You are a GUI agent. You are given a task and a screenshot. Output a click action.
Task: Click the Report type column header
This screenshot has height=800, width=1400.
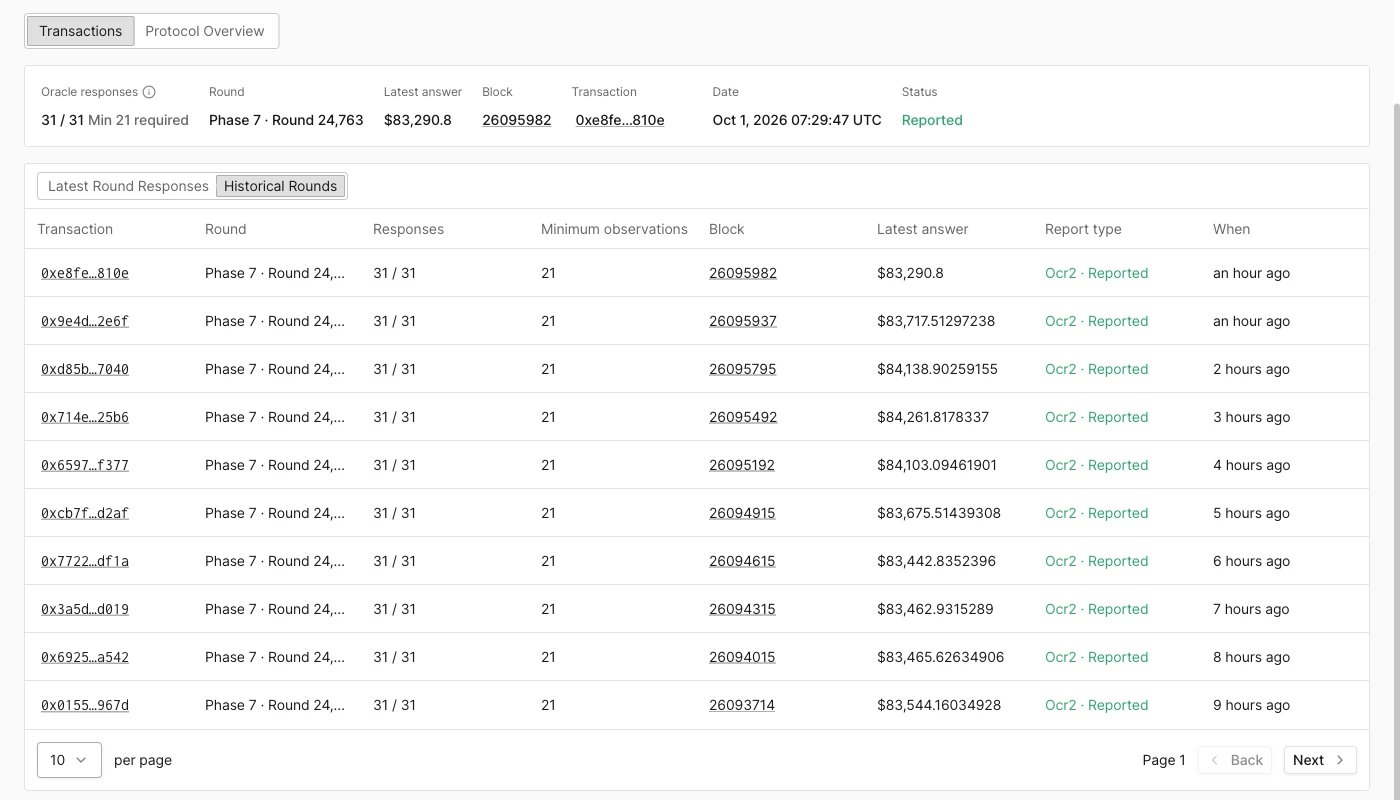click(1083, 229)
